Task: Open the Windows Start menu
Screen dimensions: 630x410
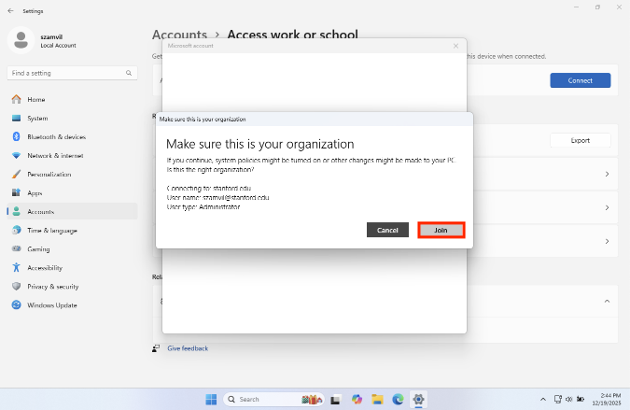Action: click(x=211, y=399)
